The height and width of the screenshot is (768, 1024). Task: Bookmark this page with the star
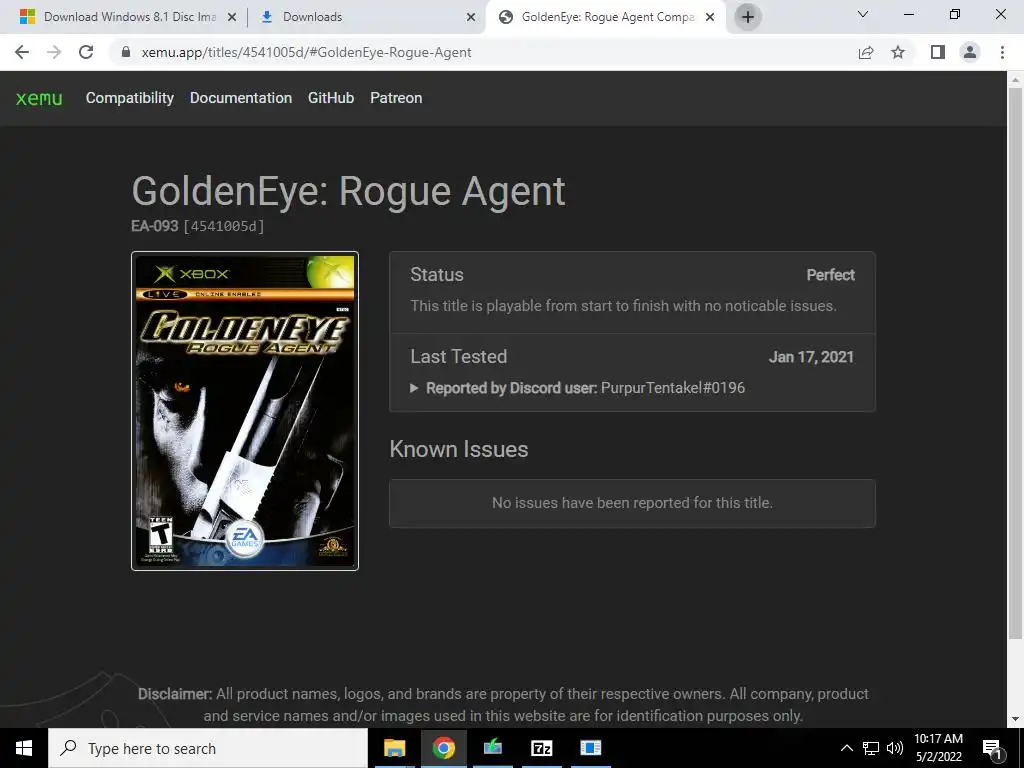898,52
